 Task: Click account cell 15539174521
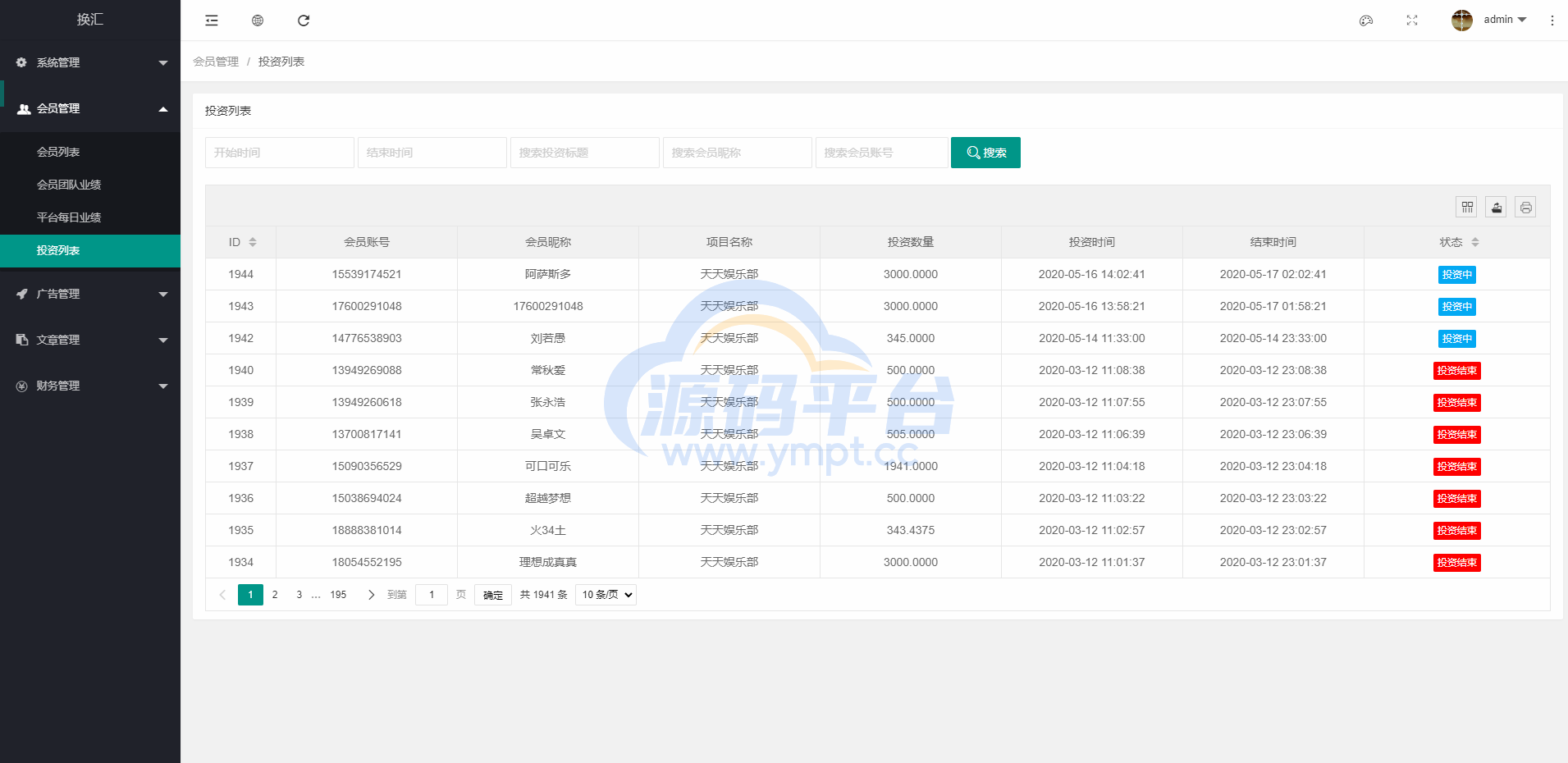tap(367, 274)
